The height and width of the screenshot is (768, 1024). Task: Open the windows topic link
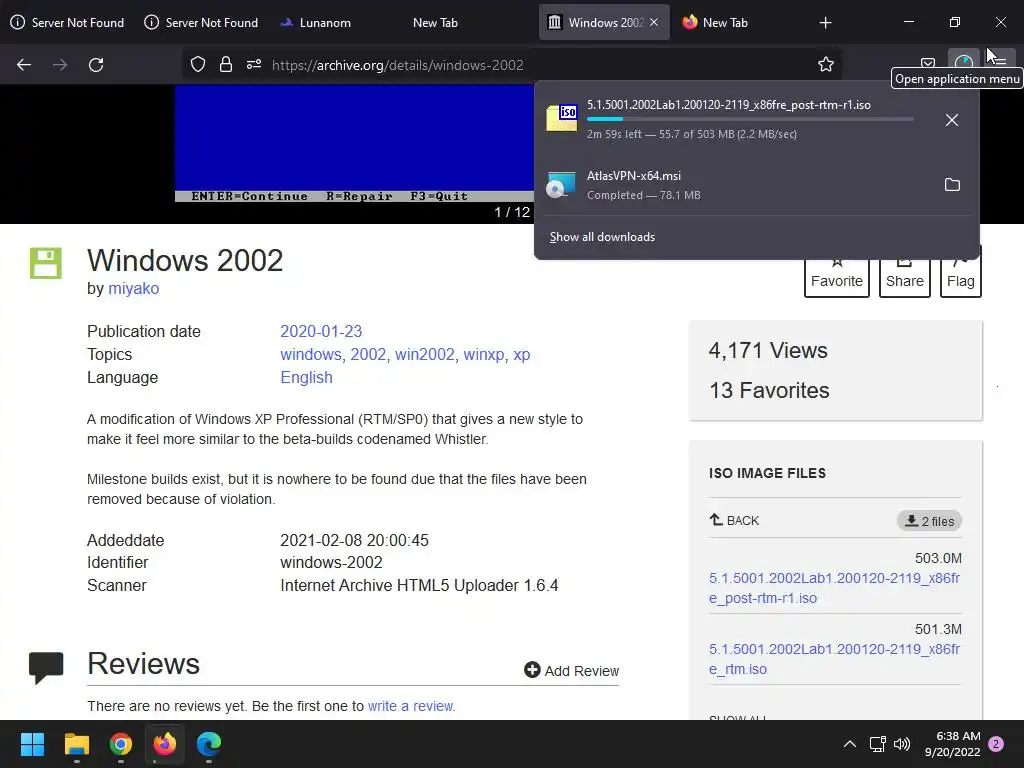(x=310, y=355)
